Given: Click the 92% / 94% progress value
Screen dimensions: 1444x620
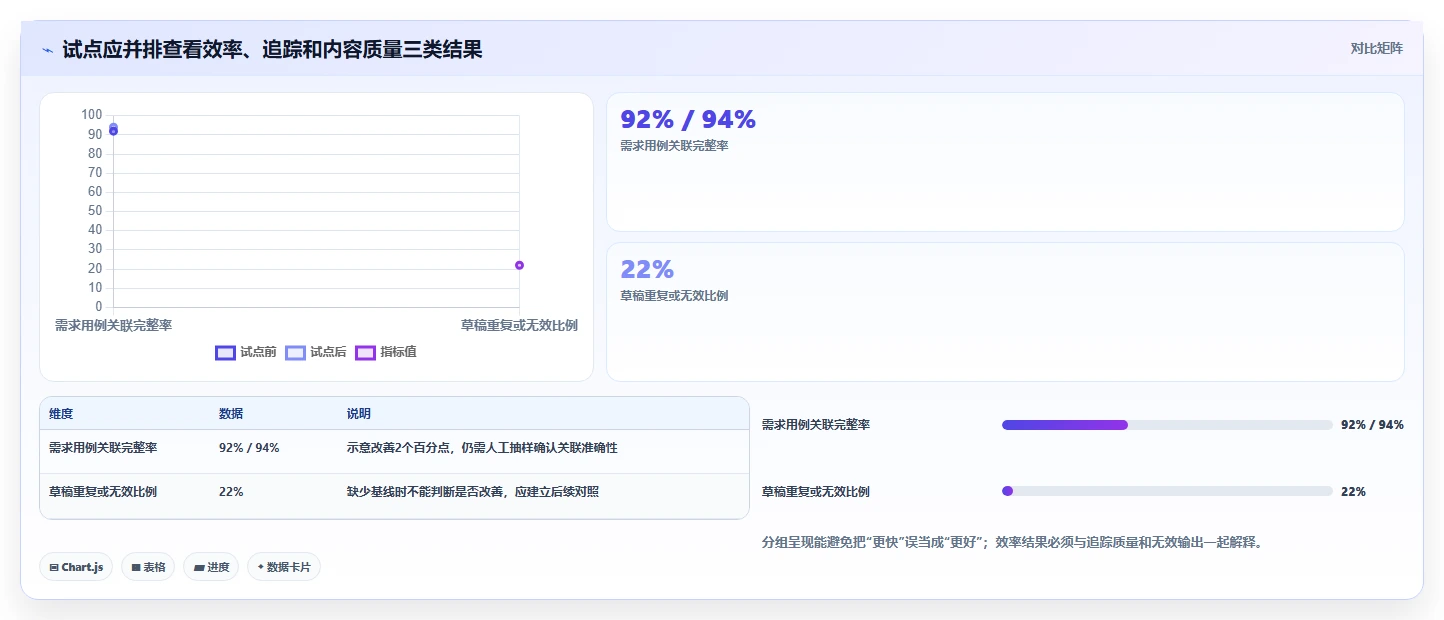Looking at the screenshot, I should point(1372,425).
